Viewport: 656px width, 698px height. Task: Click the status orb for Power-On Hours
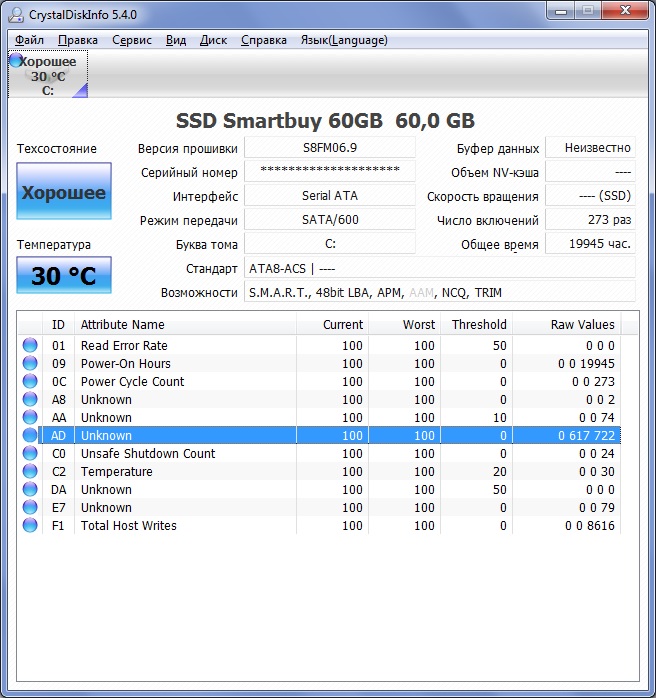(30, 363)
